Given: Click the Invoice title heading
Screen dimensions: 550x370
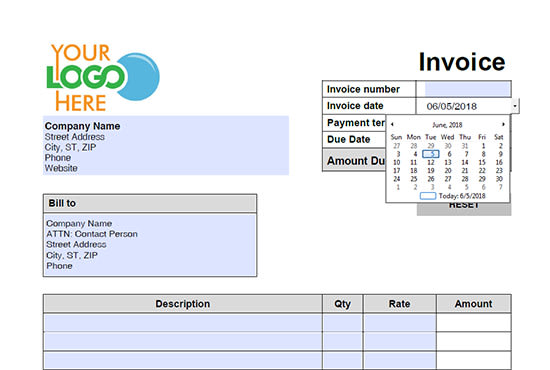Looking at the screenshot, I should (462, 62).
